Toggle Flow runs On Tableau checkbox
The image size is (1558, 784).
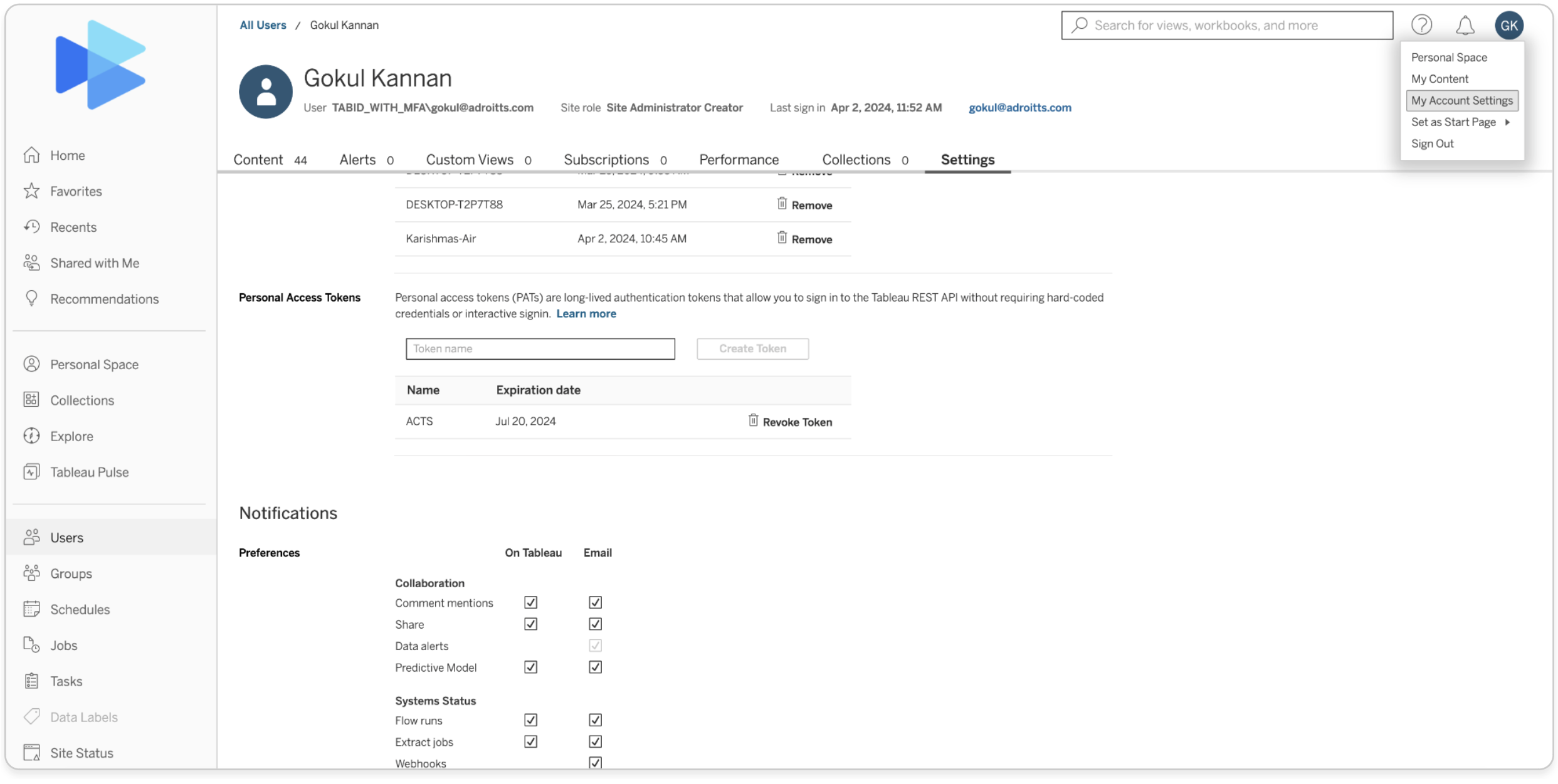[x=530, y=720]
